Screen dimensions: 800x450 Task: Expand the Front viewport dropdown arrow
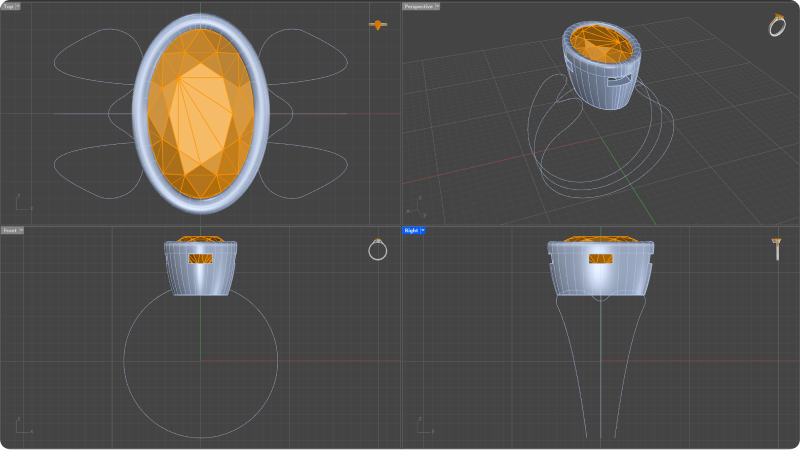20,230
